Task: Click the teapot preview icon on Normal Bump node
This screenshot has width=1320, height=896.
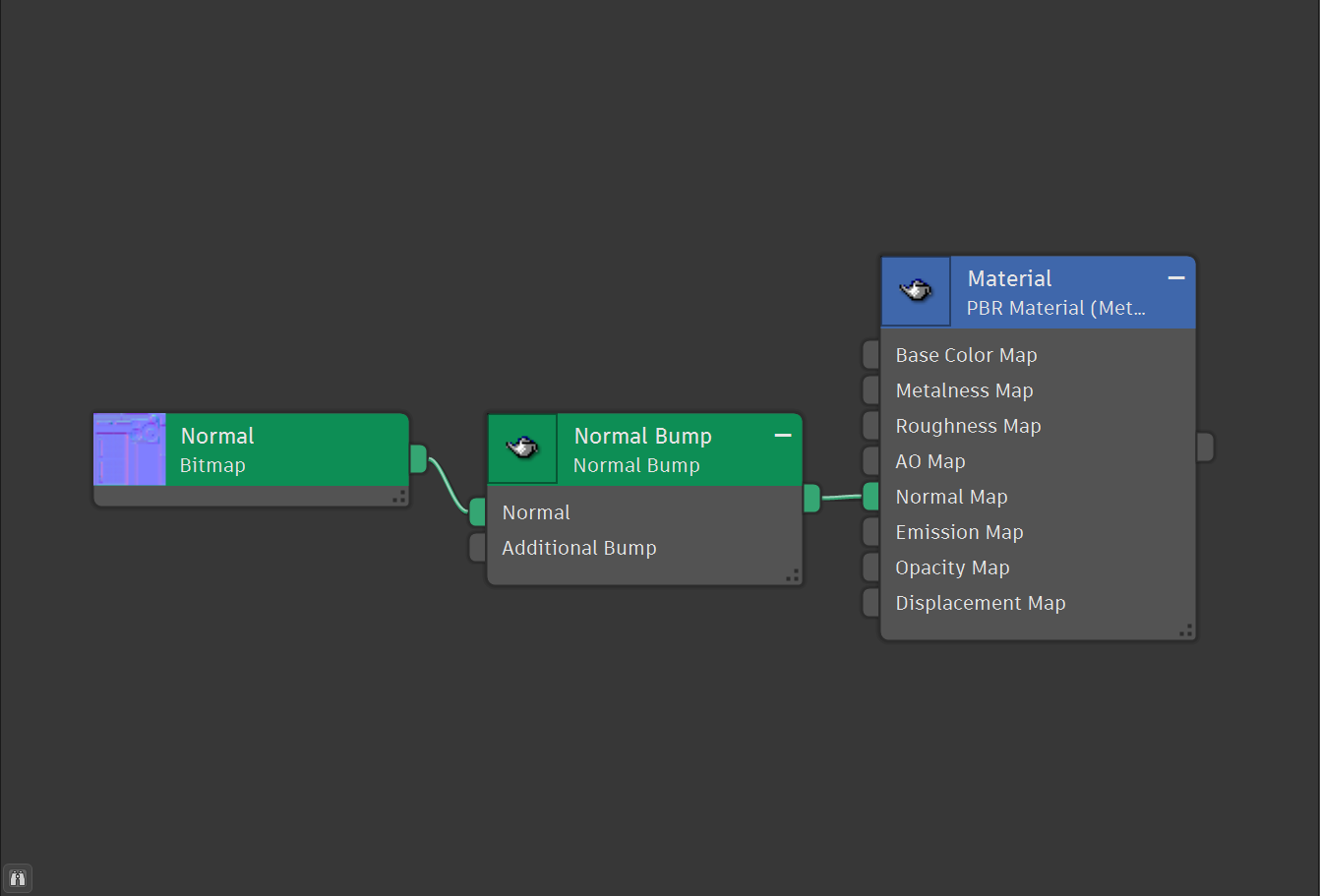Action: pos(522,448)
